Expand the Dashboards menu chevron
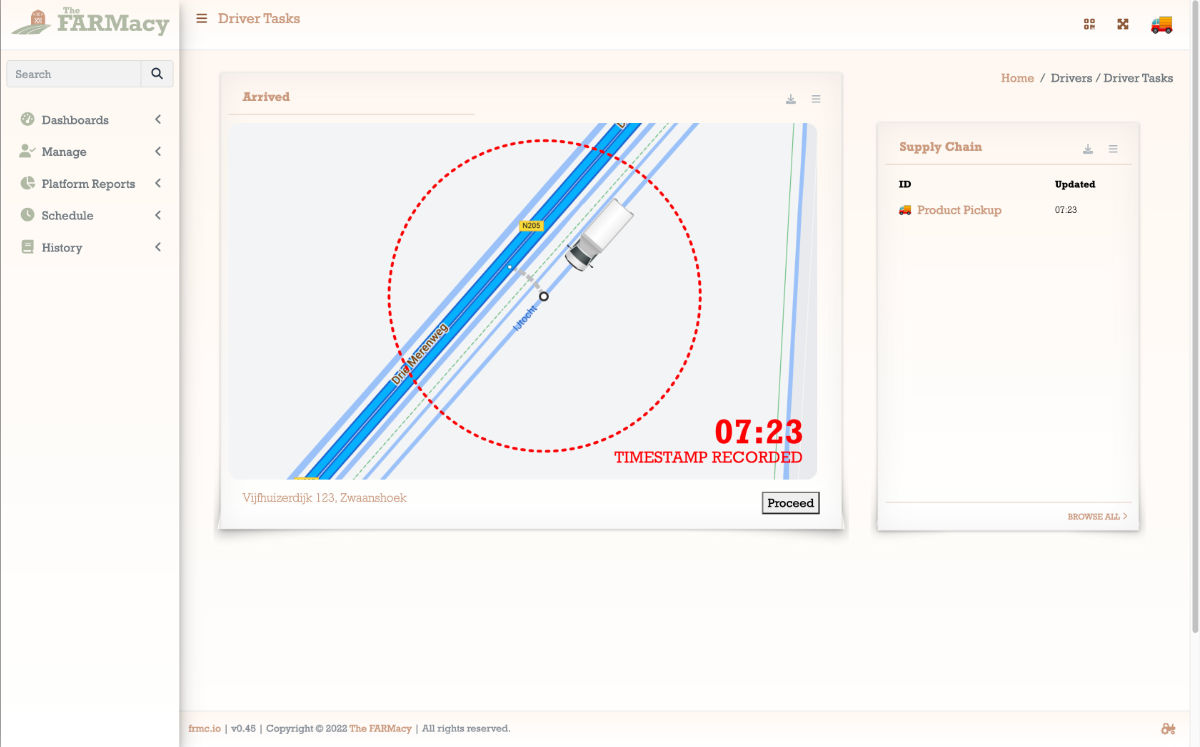The width and height of the screenshot is (1200, 747). 158,120
